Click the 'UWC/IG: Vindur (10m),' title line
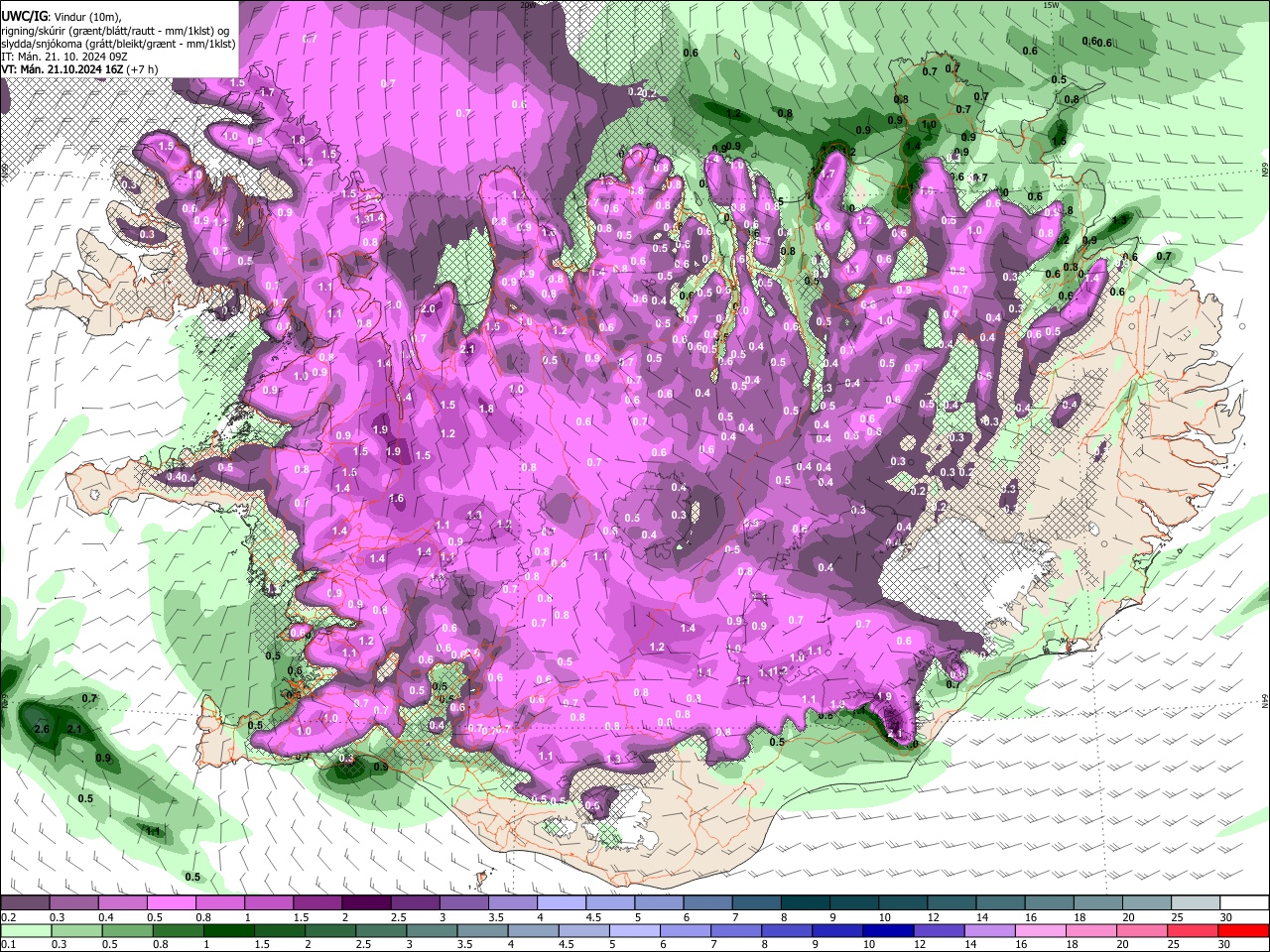Screen dimensions: 1270x952 [x=61, y=16]
